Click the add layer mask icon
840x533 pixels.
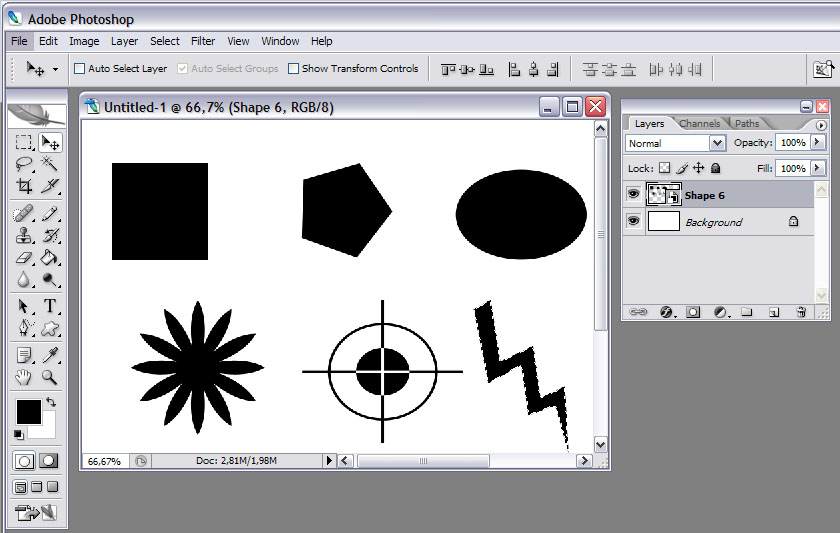(693, 312)
